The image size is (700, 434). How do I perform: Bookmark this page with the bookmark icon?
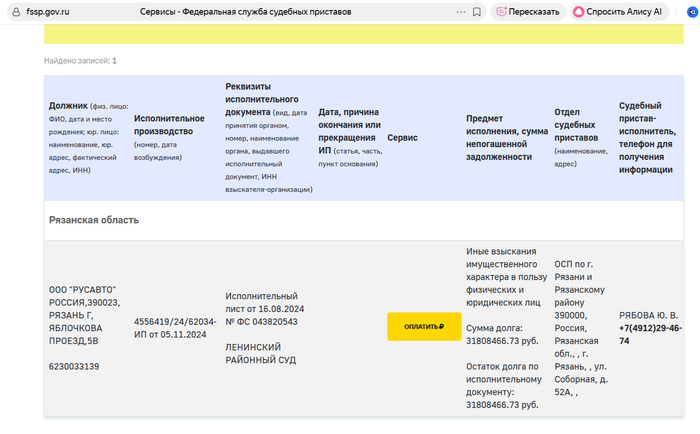pyautogui.click(x=478, y=12)
